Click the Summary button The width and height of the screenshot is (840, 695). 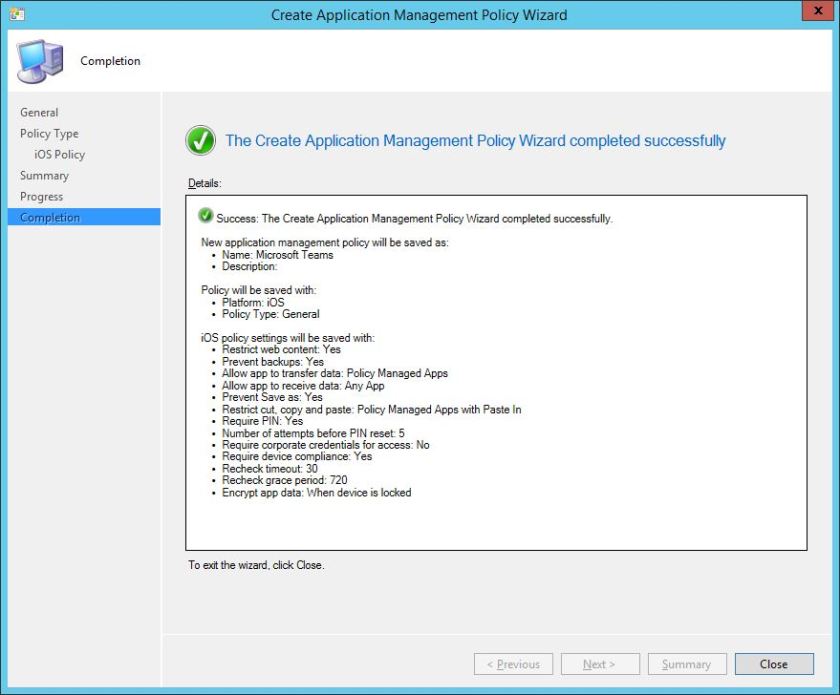click(687, 663)
